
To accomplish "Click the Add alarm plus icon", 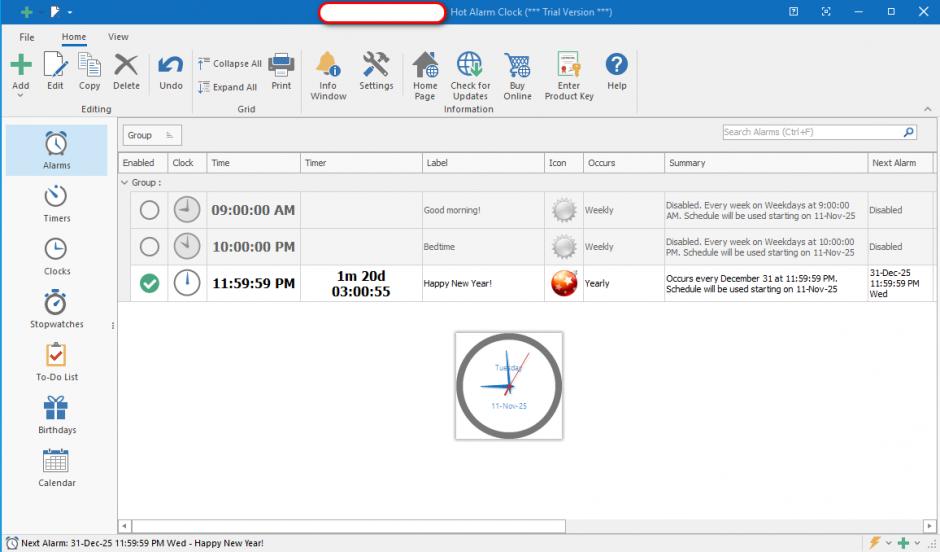I will 20,65.
